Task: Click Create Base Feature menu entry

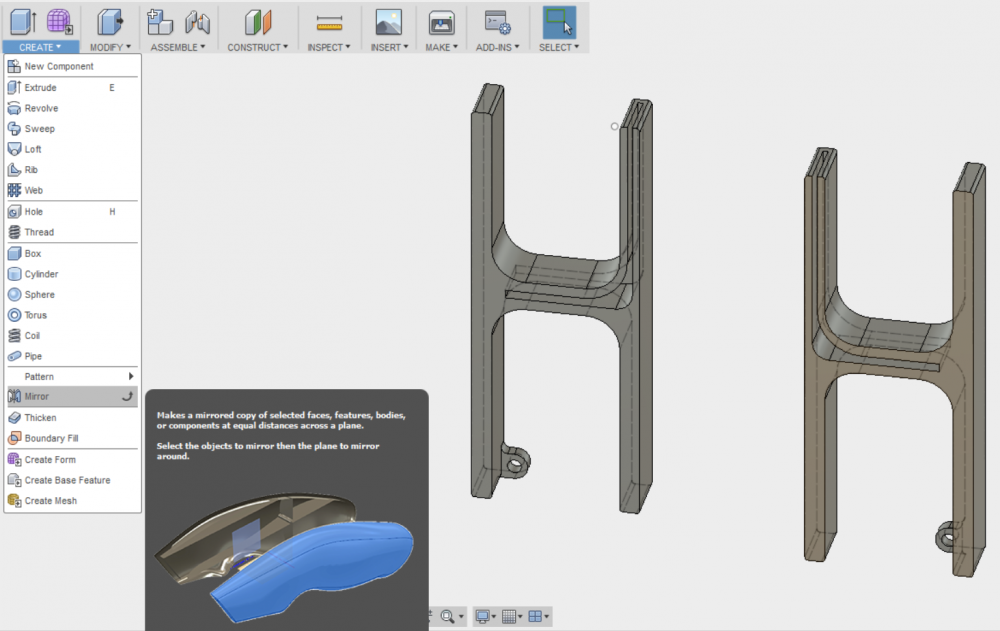Action: click(x=67, y=480)
